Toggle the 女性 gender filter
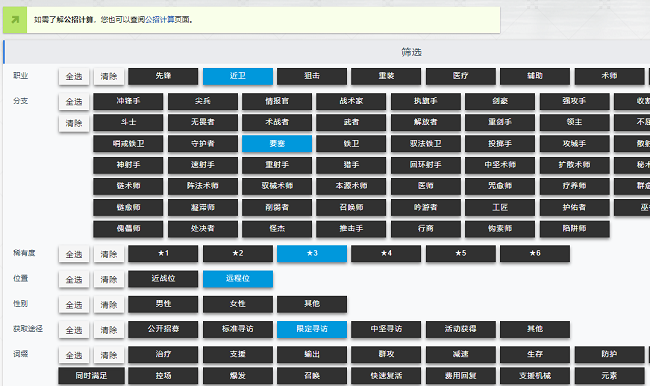The image size is (650, 386). [x=238, y=304]
